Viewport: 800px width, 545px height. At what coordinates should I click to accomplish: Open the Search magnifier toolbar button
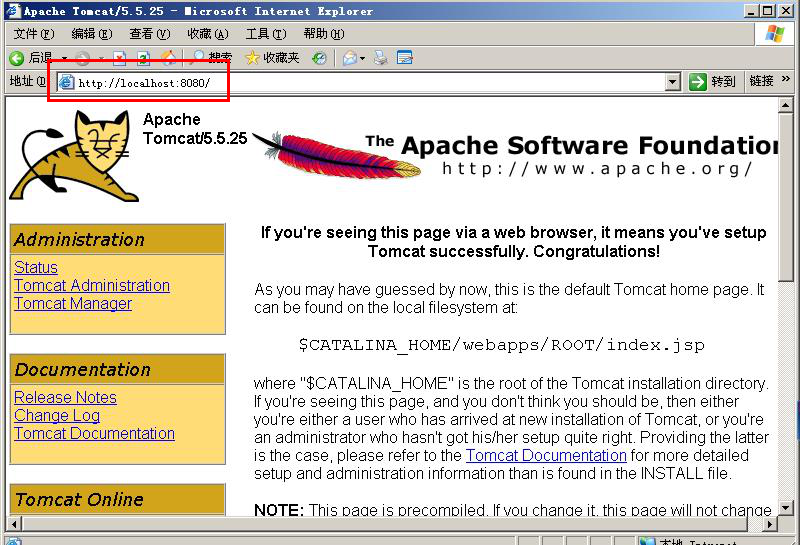(210, 58)
